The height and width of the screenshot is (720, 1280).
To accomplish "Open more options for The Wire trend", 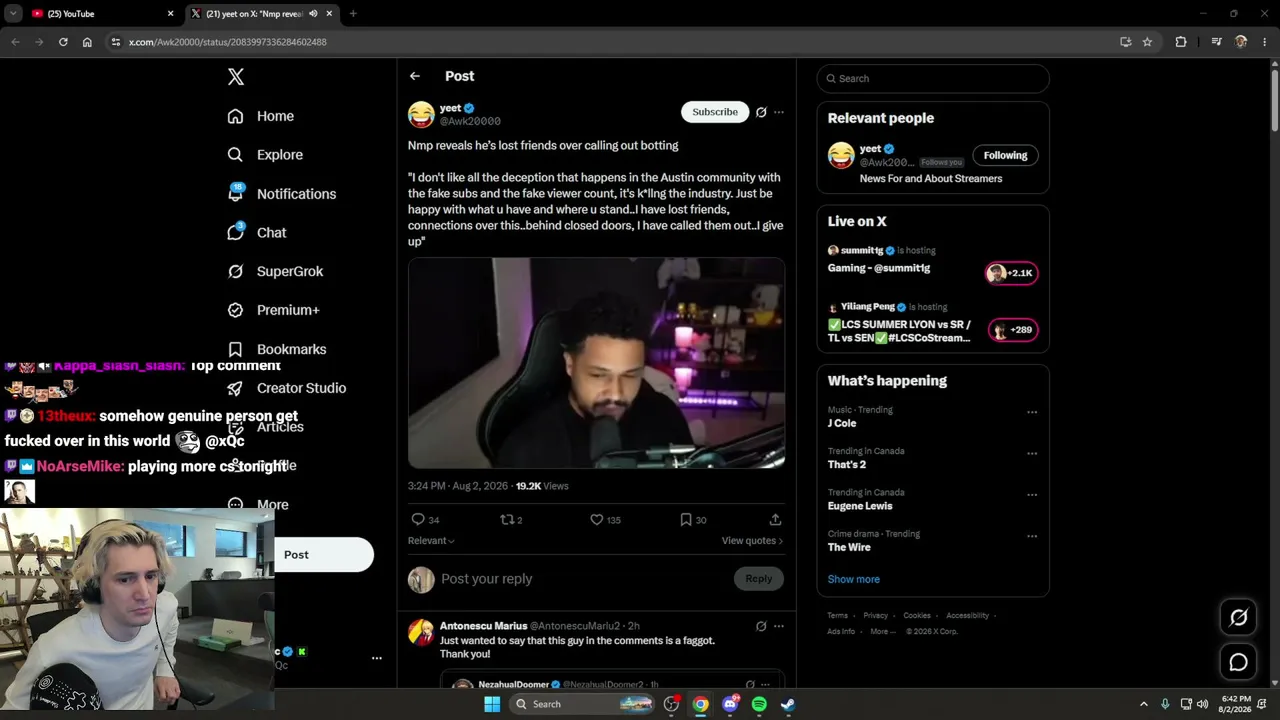I will pyautogui.click(x=1032, y=536).
